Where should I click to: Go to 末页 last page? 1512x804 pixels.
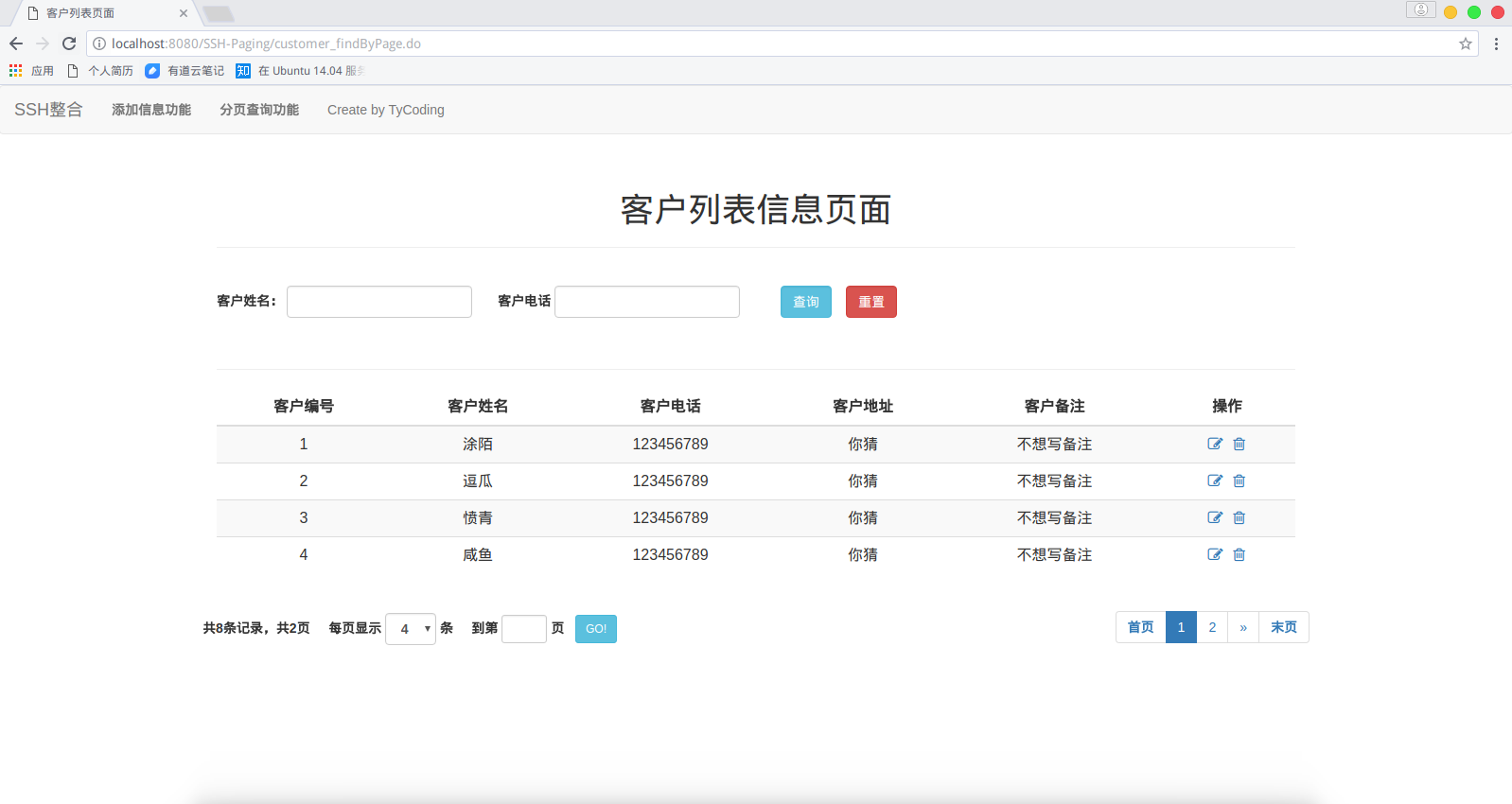pyautogui.click(x=1284, y=627)
